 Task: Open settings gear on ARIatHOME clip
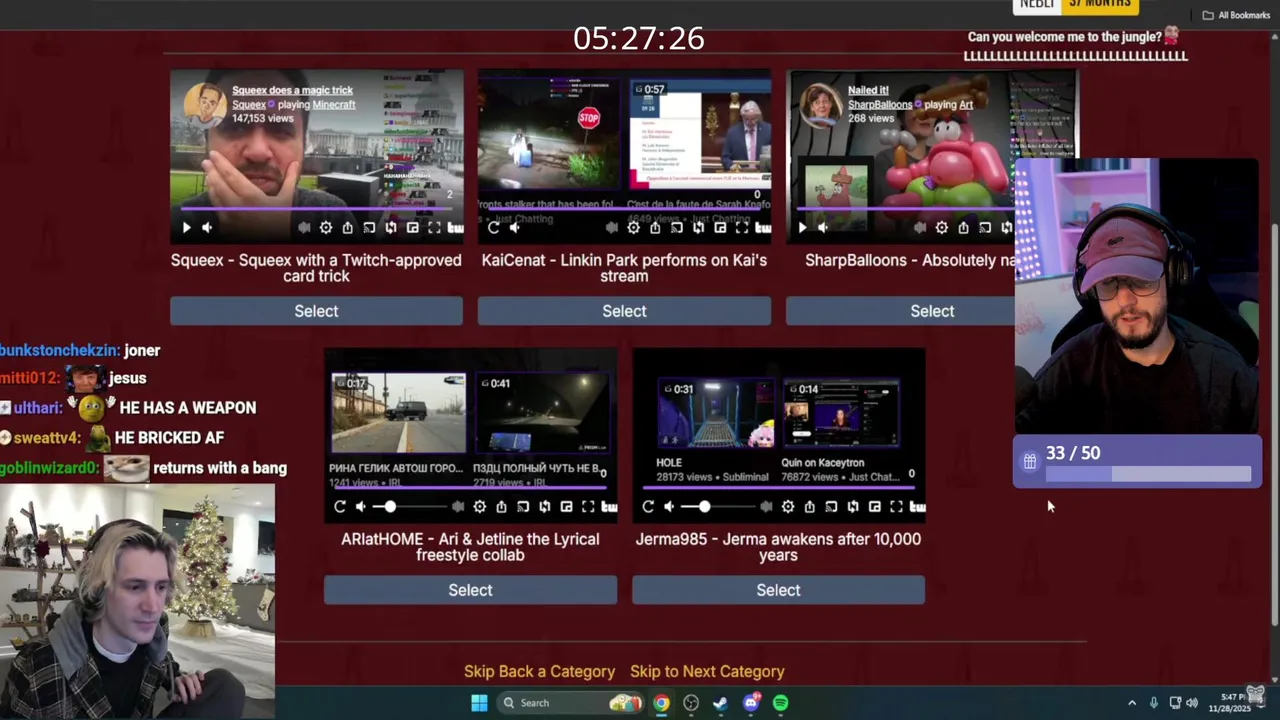(x=480, y=507)
